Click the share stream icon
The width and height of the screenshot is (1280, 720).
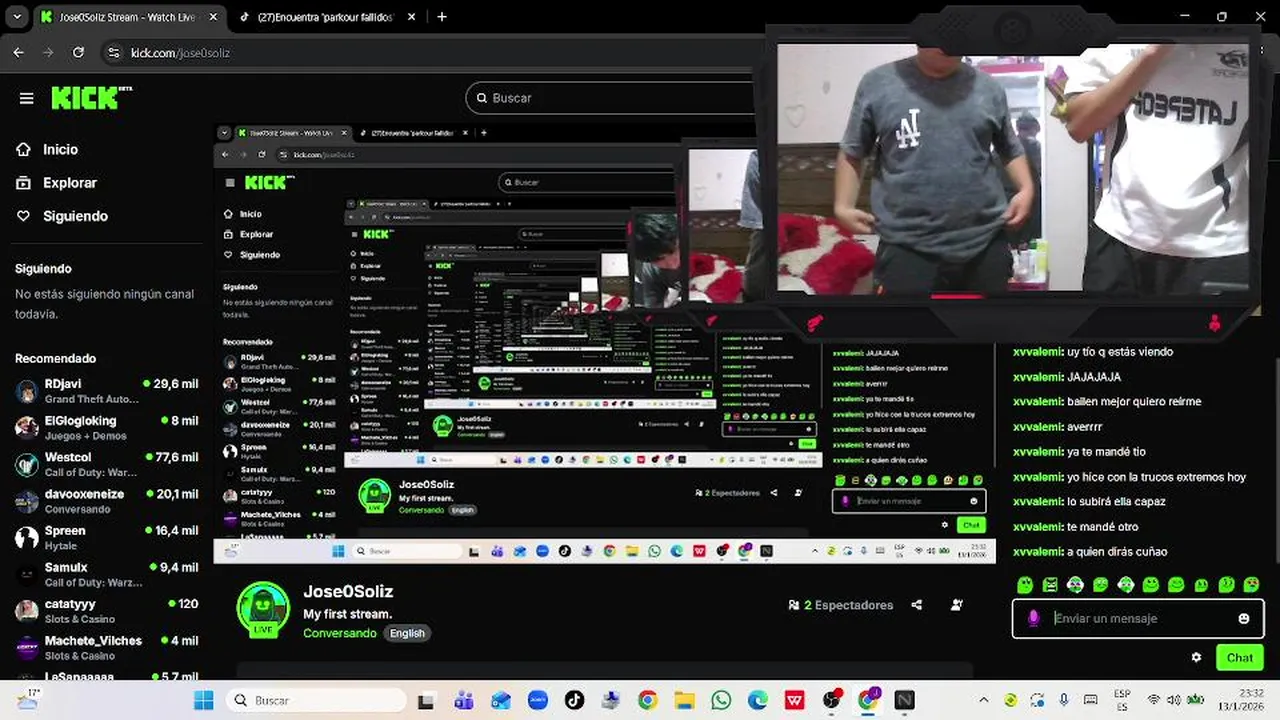(x=917, y=605)
